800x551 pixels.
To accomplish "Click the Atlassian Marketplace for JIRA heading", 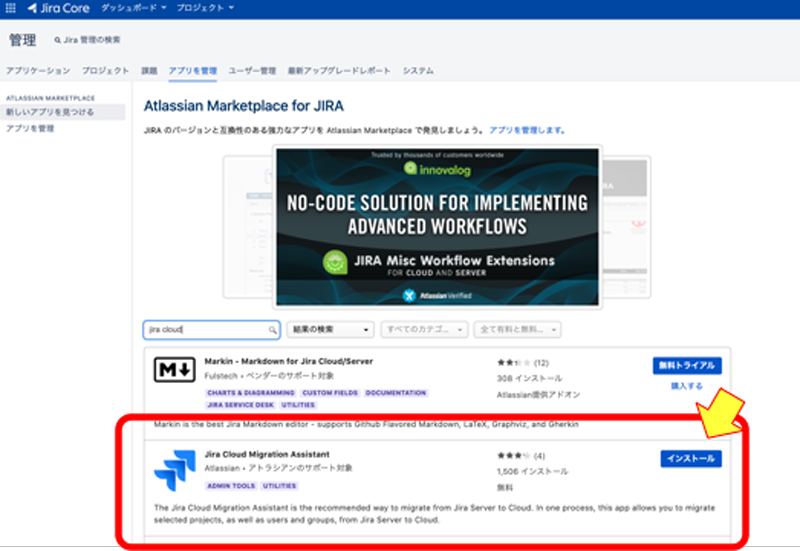I will pos(243,106).
